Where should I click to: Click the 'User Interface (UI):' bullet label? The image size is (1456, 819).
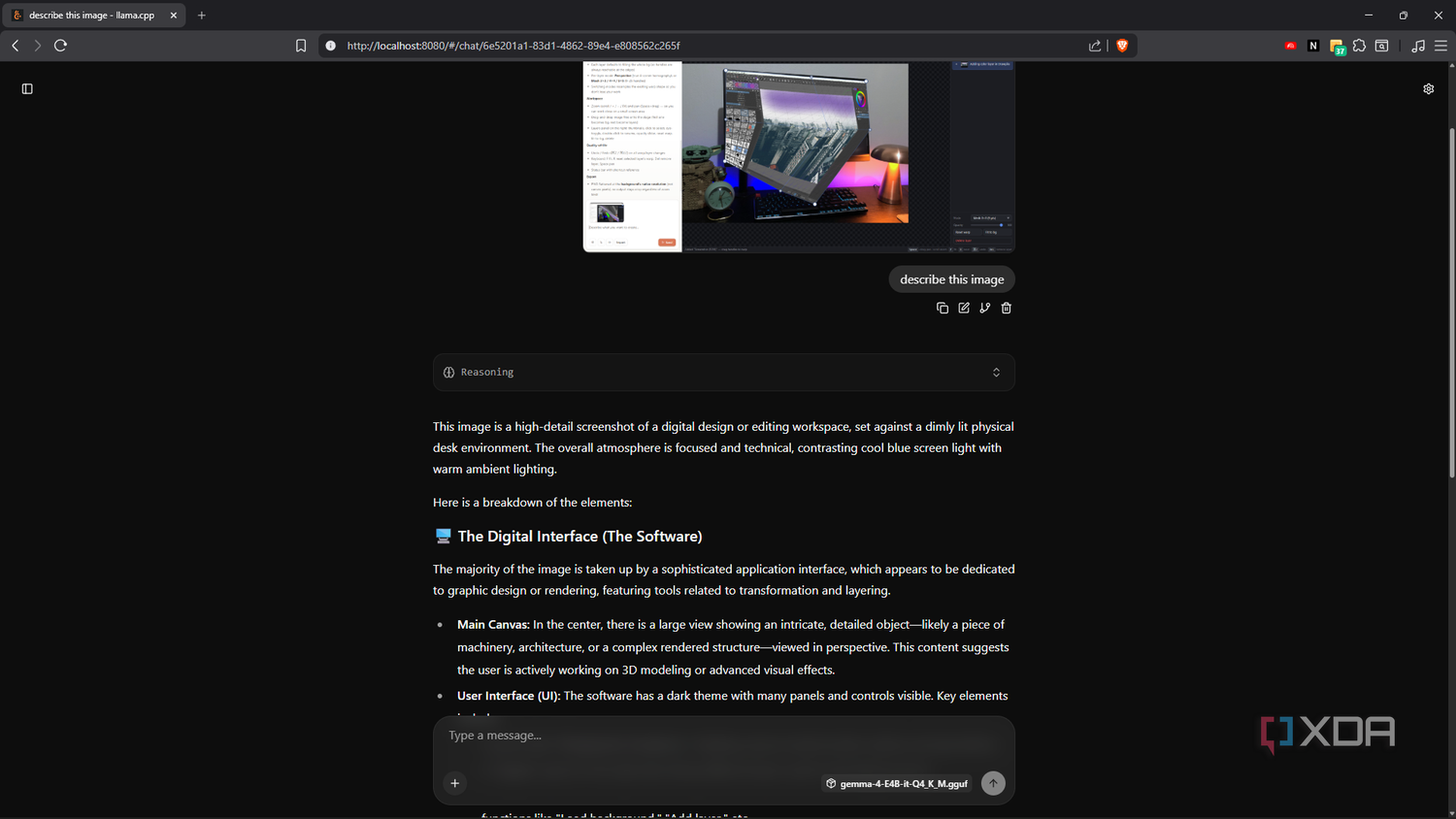[509, 696]
